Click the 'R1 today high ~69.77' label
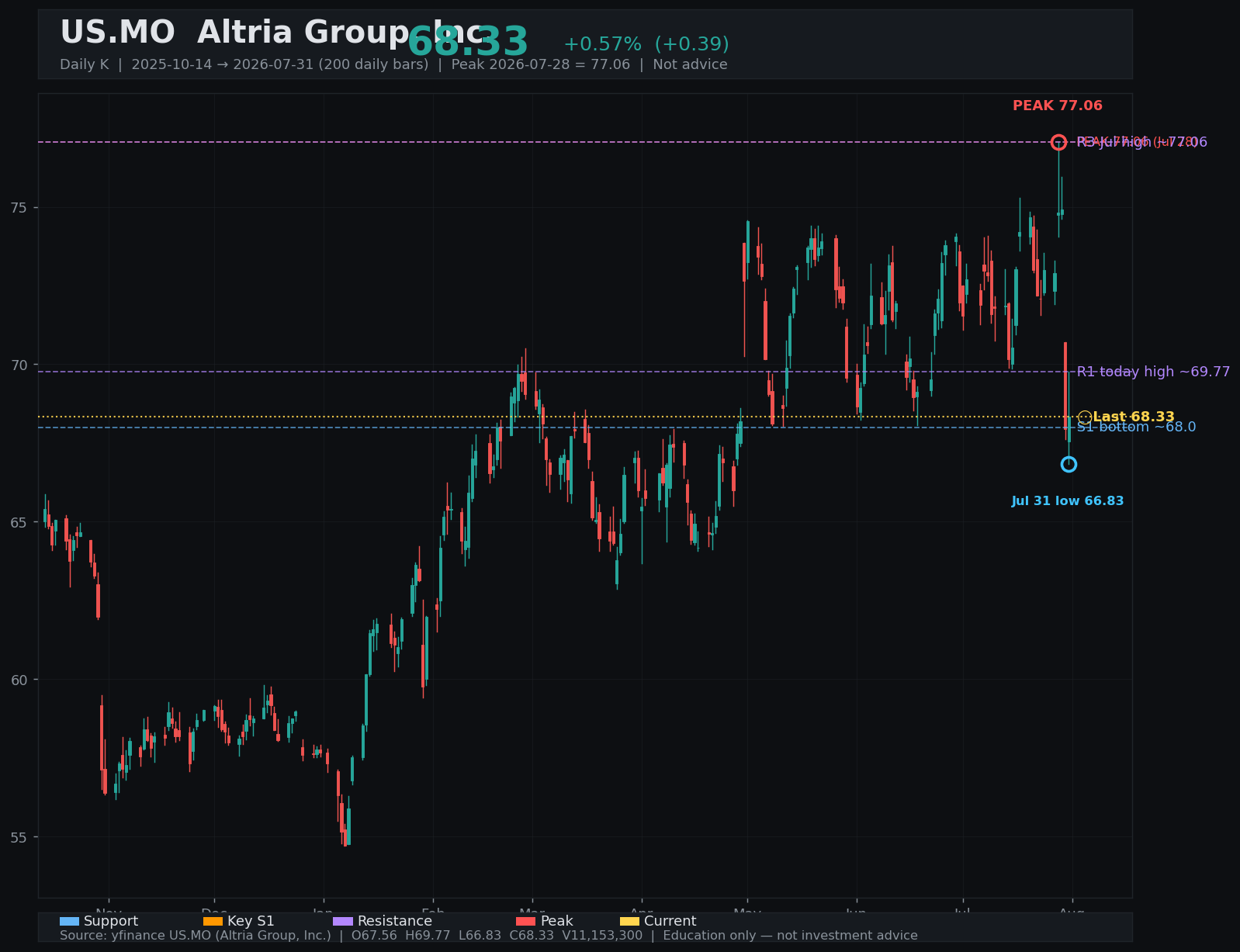1240x952 pixels. click(1153, 372)
